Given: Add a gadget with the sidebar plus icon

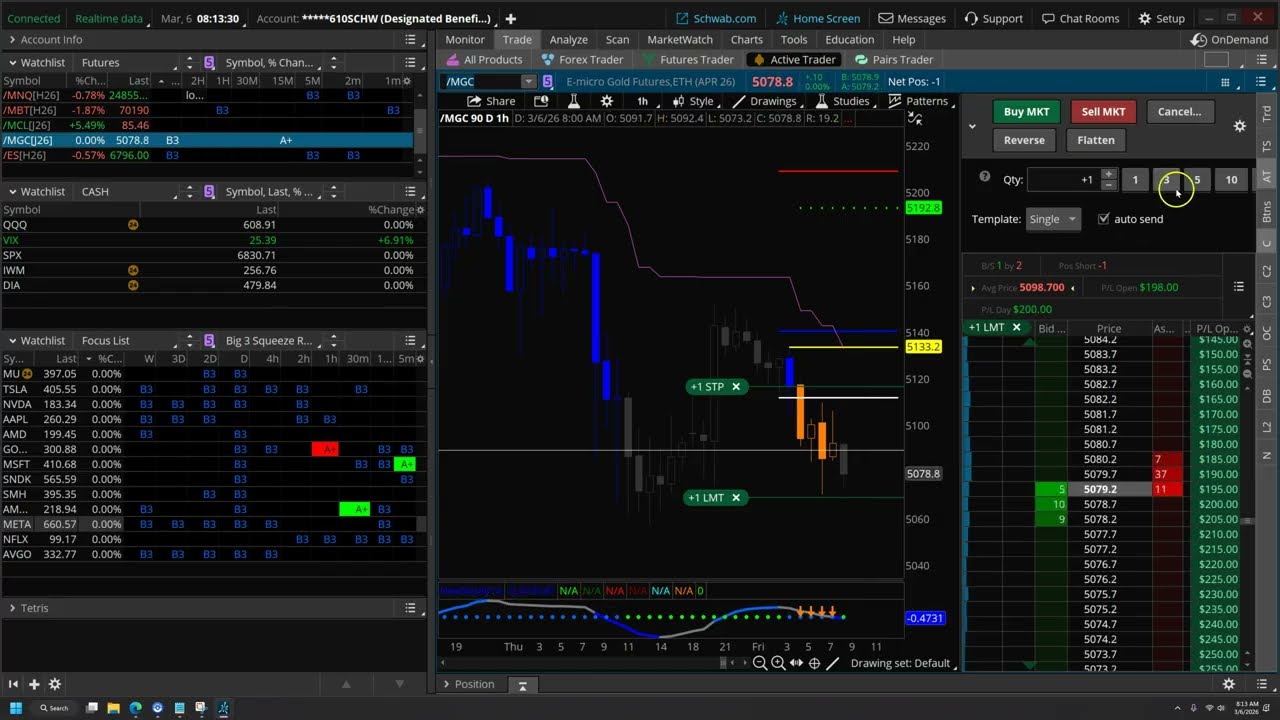Looking at the screenshot, I should click(34, 684).
